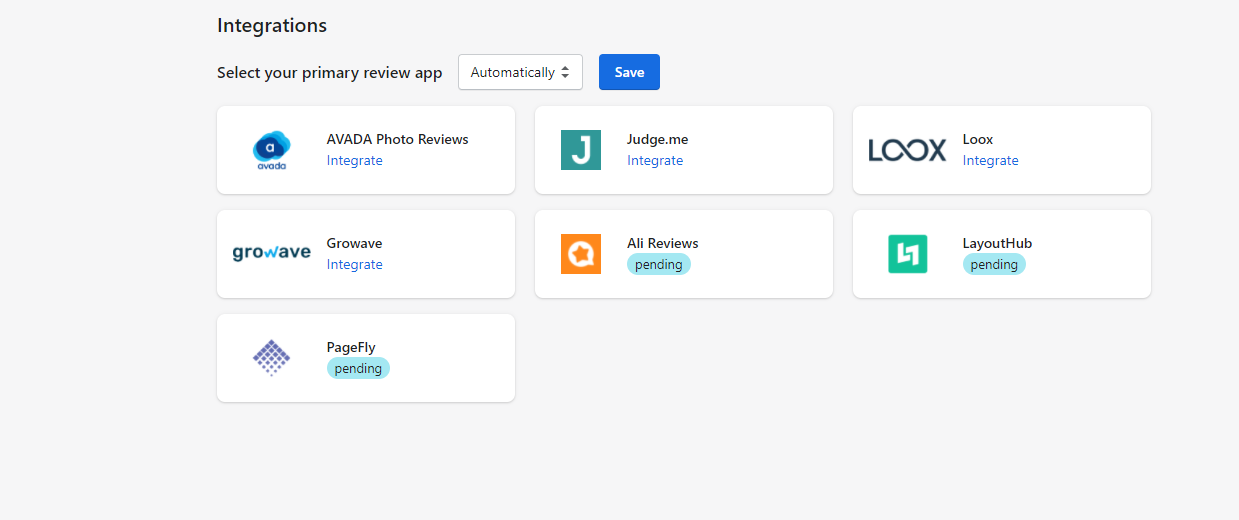The width and height of the screenshot is (1239, 520).
Task: Click the AVADA cloud logo icon
Action: tap(271, 150)
